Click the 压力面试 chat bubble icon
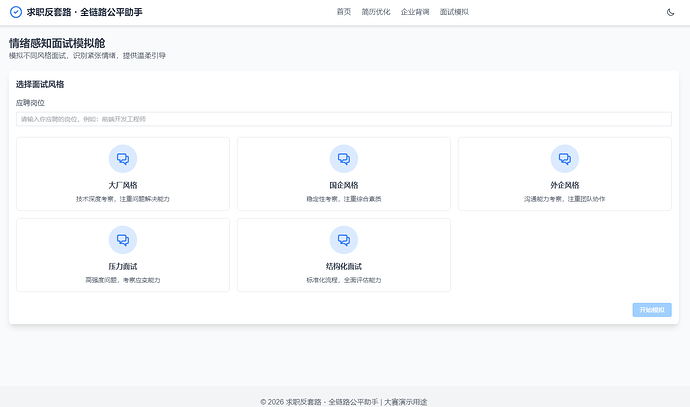This screenshot has height=407, width=690. pos(123,240)
